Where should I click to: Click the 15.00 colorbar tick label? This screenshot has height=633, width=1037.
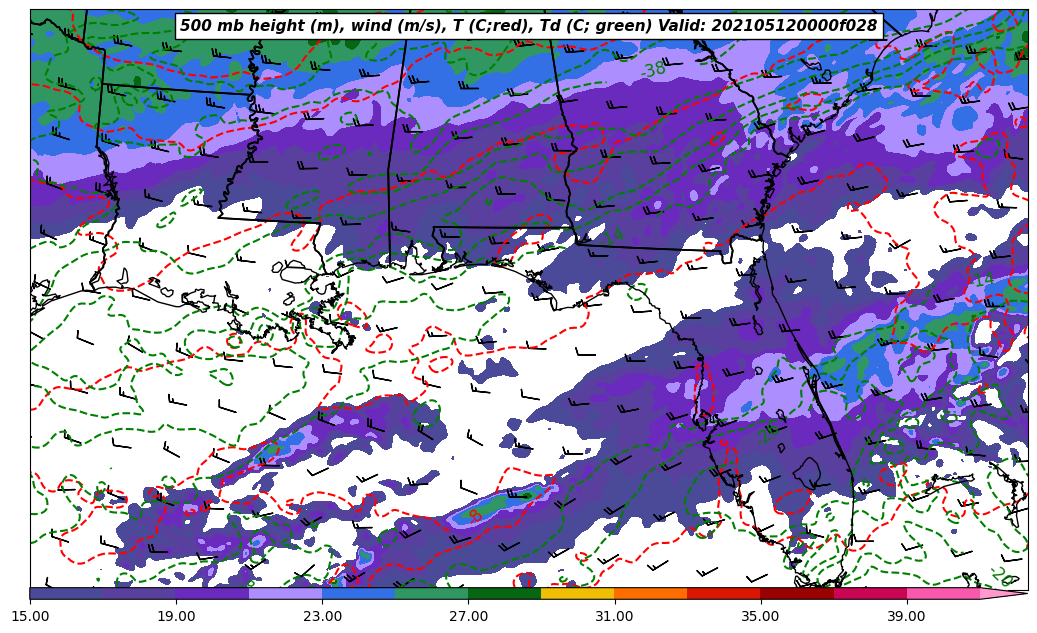(x=30, y=616)
